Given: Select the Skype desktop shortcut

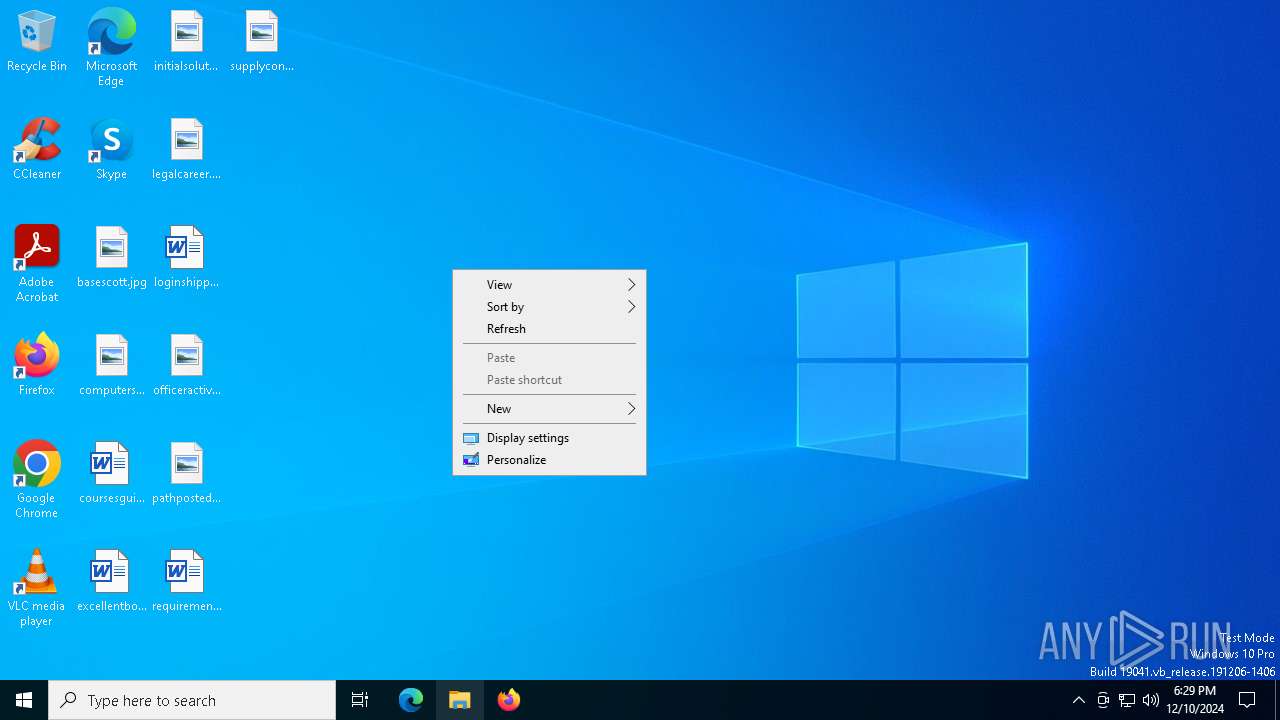Looking at the screenshot, I should (x=111, y=150).
